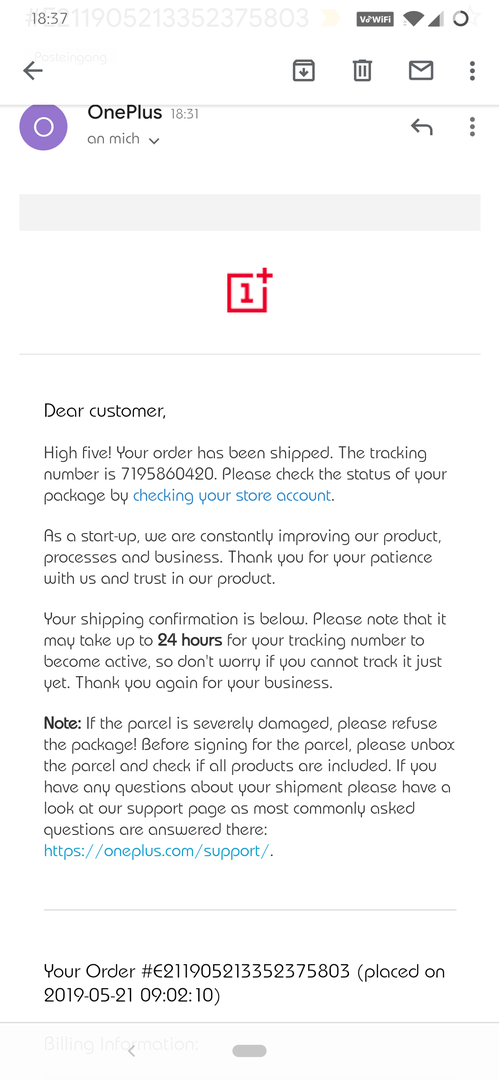Open the message options three-dot menu

click(472, 127)
